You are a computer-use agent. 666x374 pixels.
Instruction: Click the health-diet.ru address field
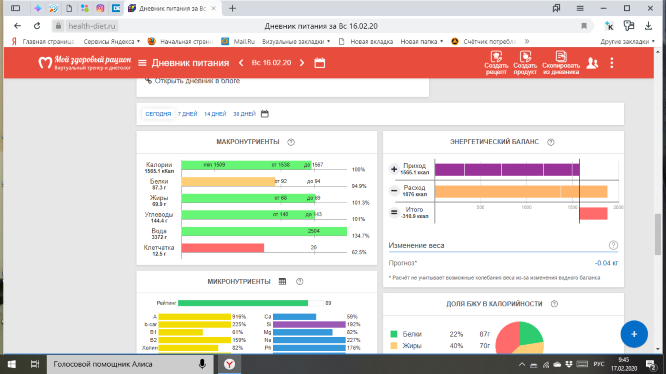[x=91, y=26]
